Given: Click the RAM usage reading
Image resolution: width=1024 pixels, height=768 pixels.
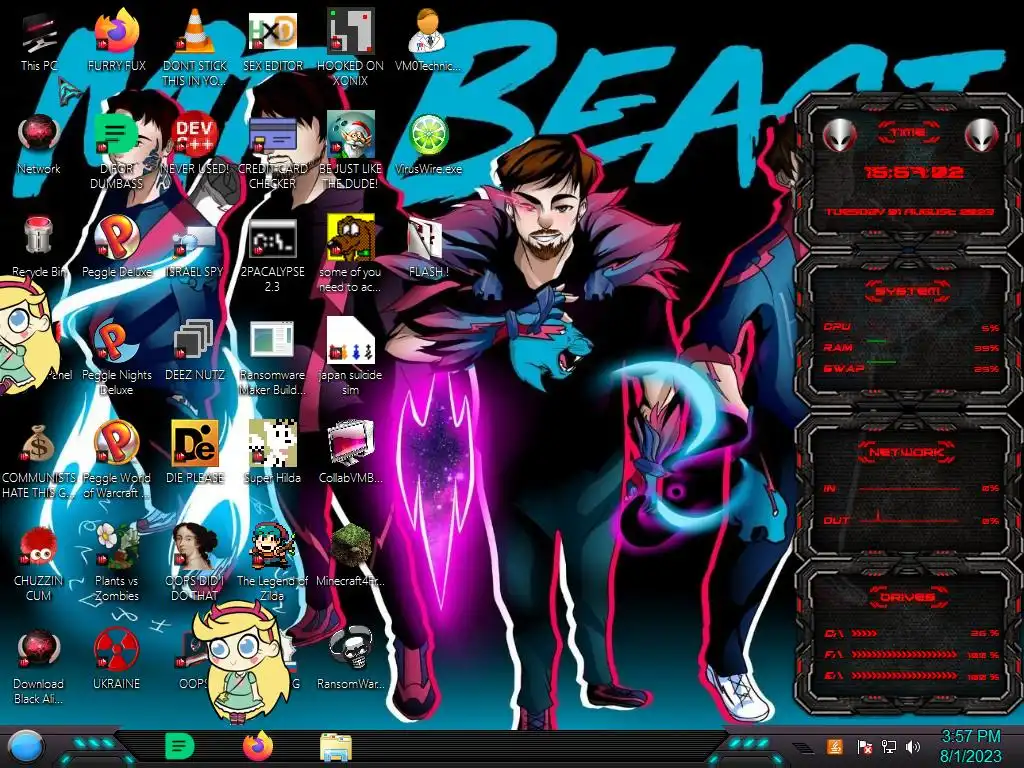Looking at the screenshot, I should [x=987, y=348].
